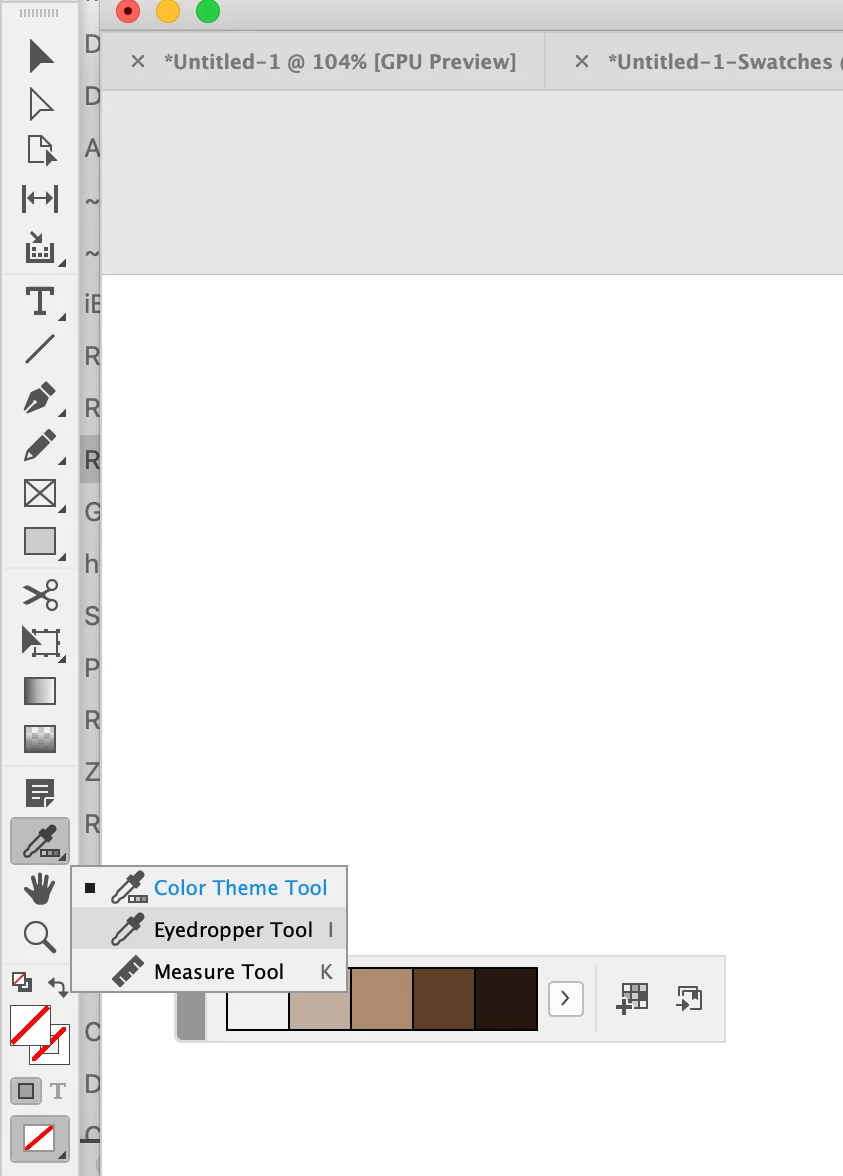This screenshot has width=843, height=1176.
Task: Select the Scissors tool
Action: coord(40,595)
